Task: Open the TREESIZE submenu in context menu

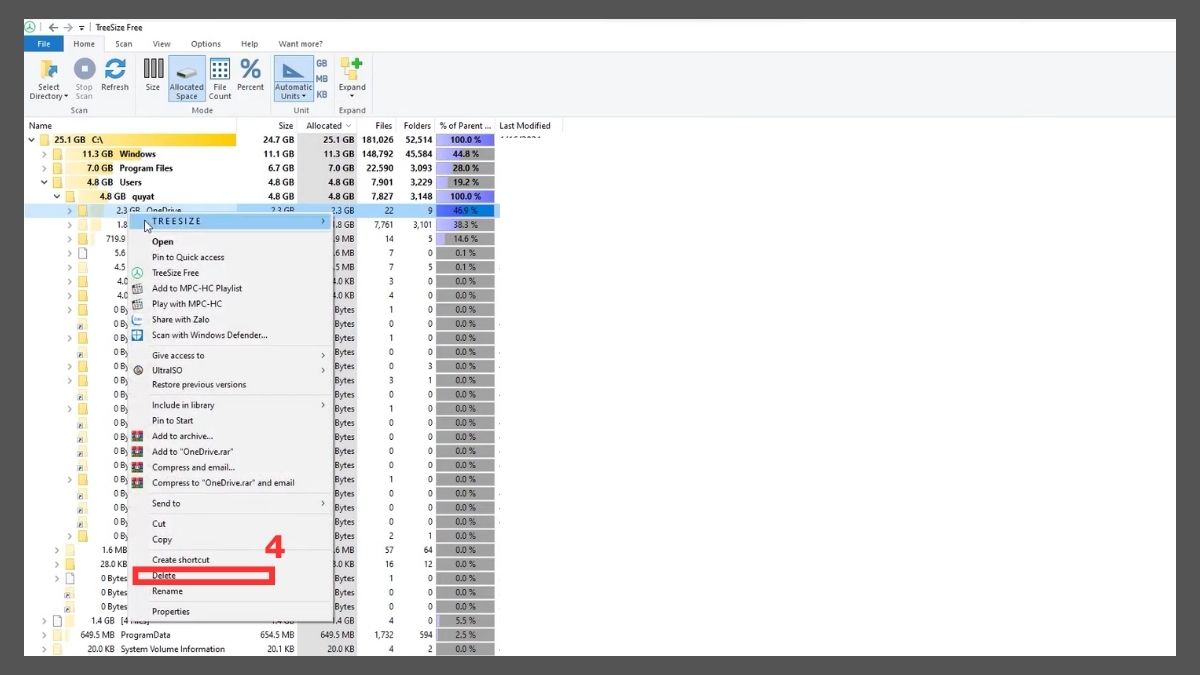Action: pos(230,221)
